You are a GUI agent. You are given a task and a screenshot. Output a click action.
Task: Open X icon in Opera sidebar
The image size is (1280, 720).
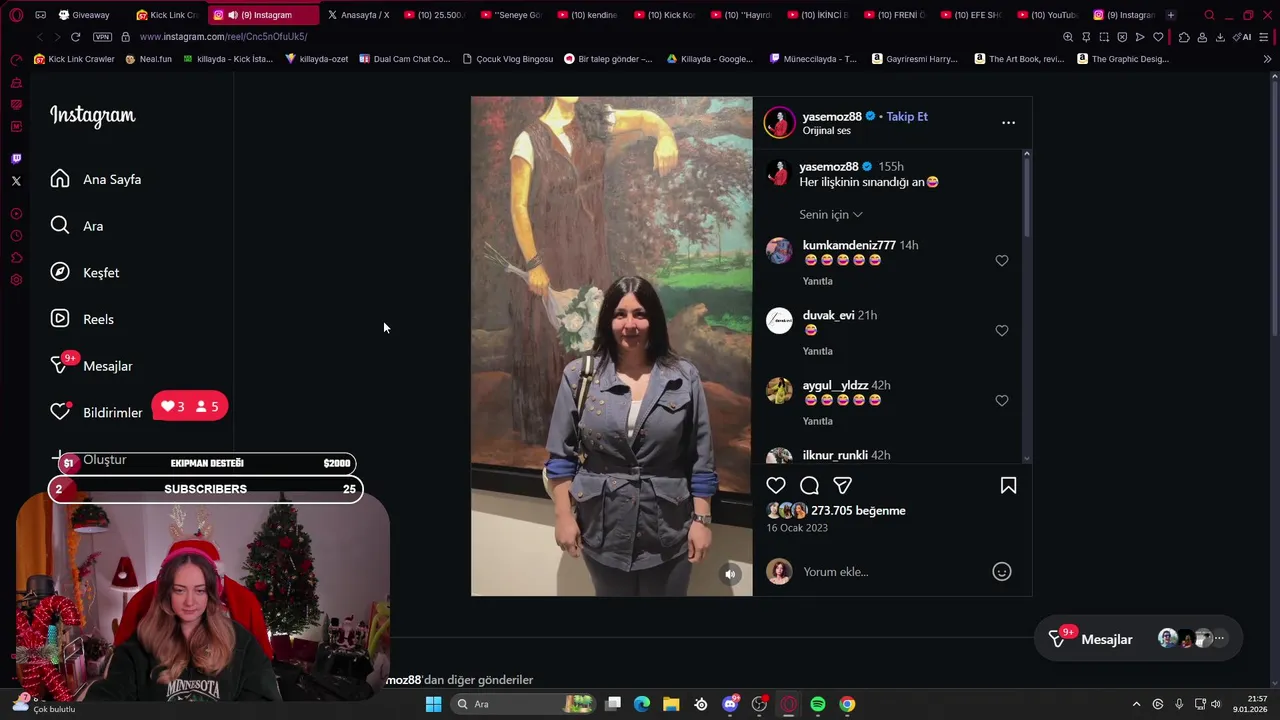16,181
